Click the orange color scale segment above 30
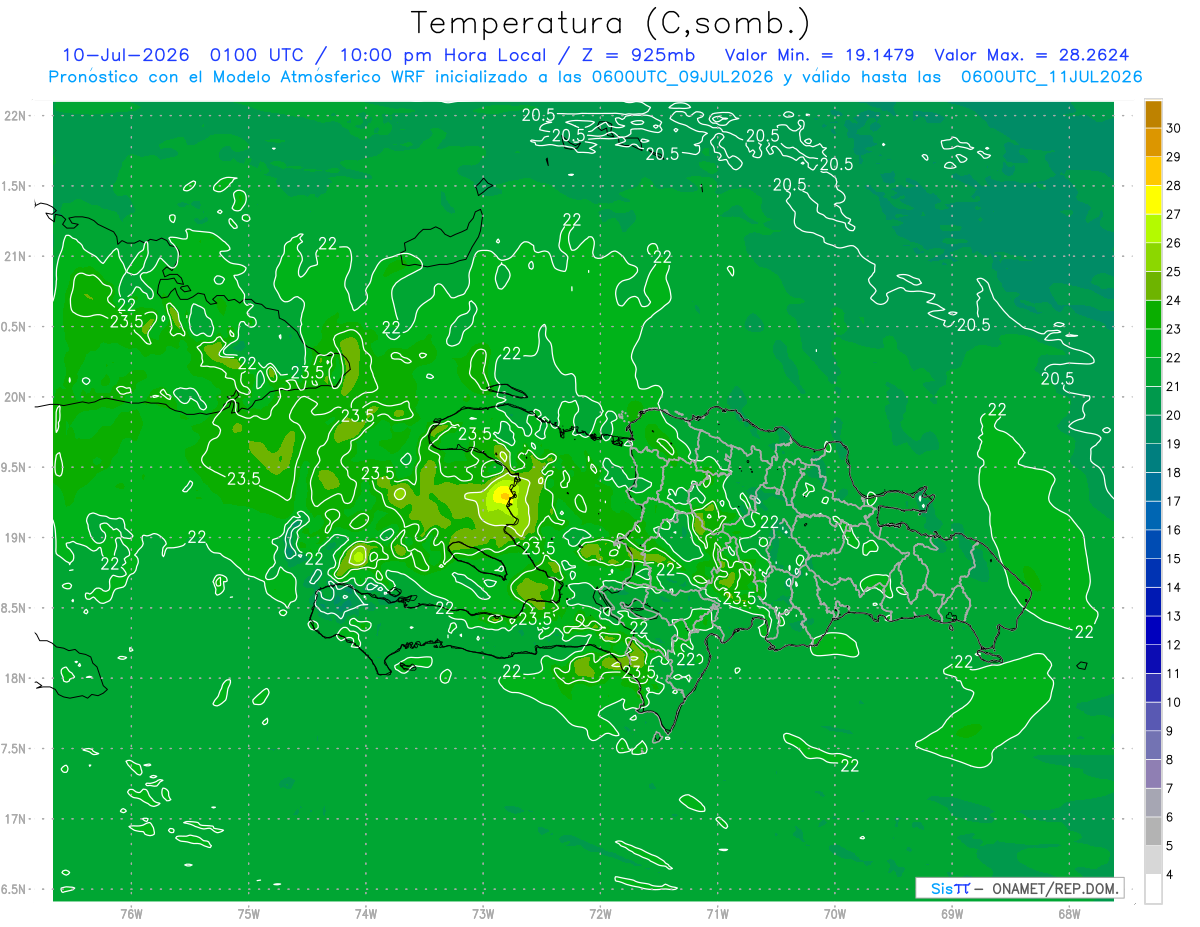 [x=1153, y=114]
